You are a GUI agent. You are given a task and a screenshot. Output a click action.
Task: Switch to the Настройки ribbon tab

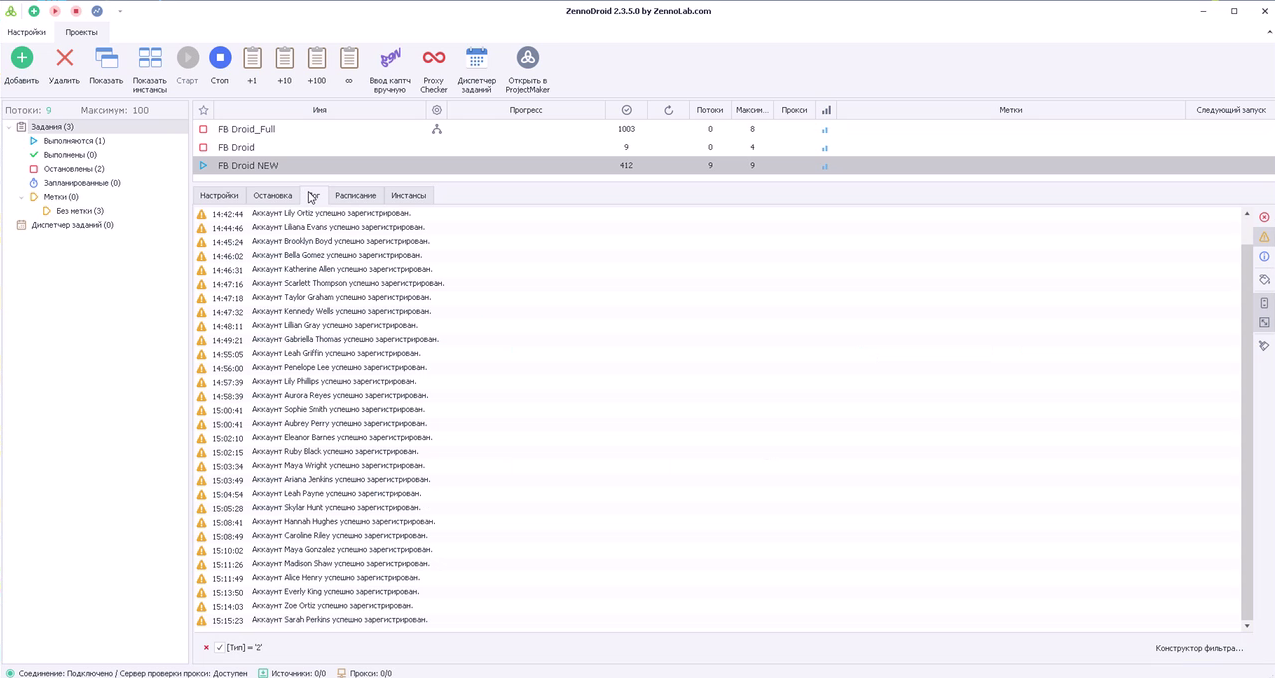(x=26, y=32)
